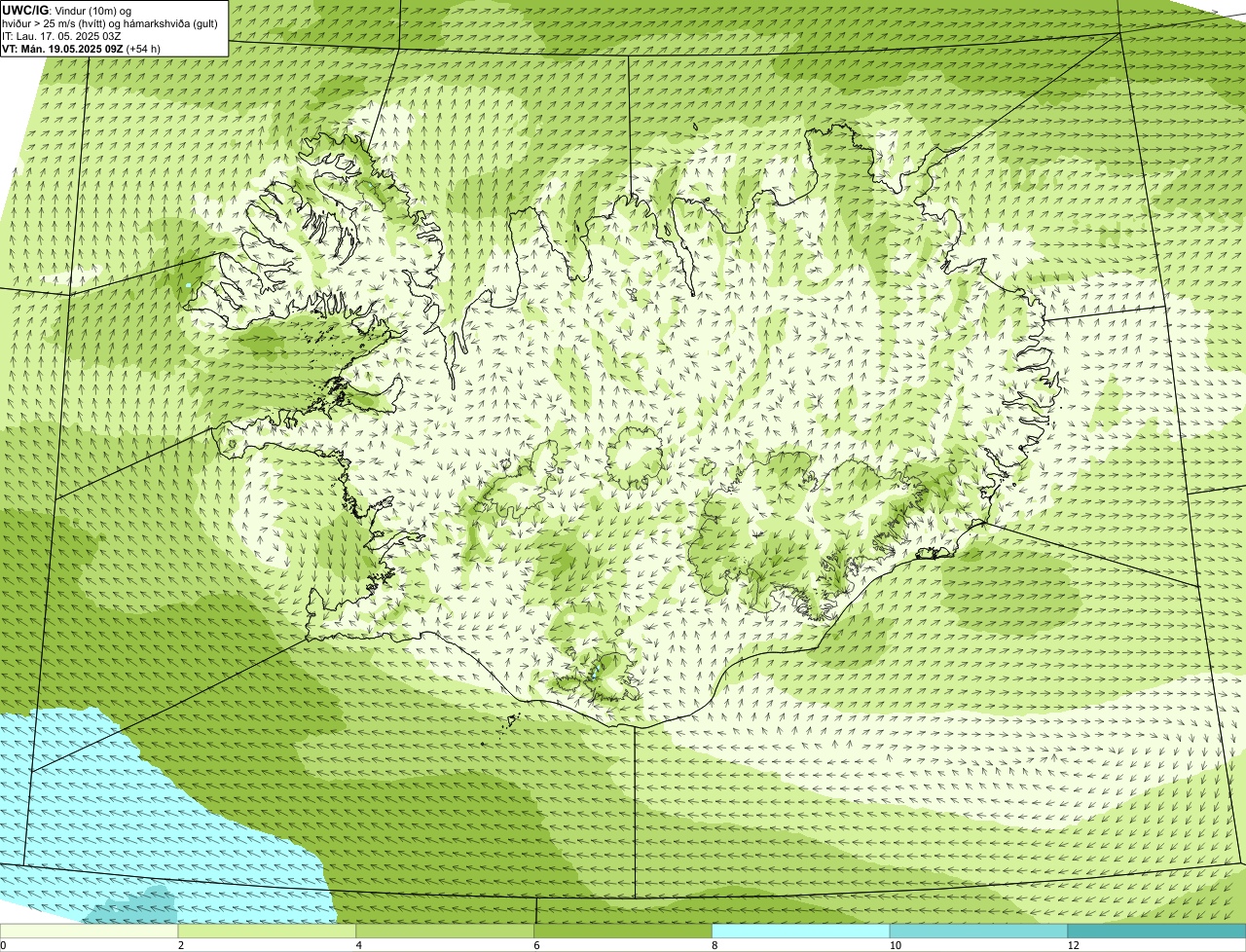1246x952 pixels.
Task: Click the '2' tick label on color scale
Action: point(181,945)
